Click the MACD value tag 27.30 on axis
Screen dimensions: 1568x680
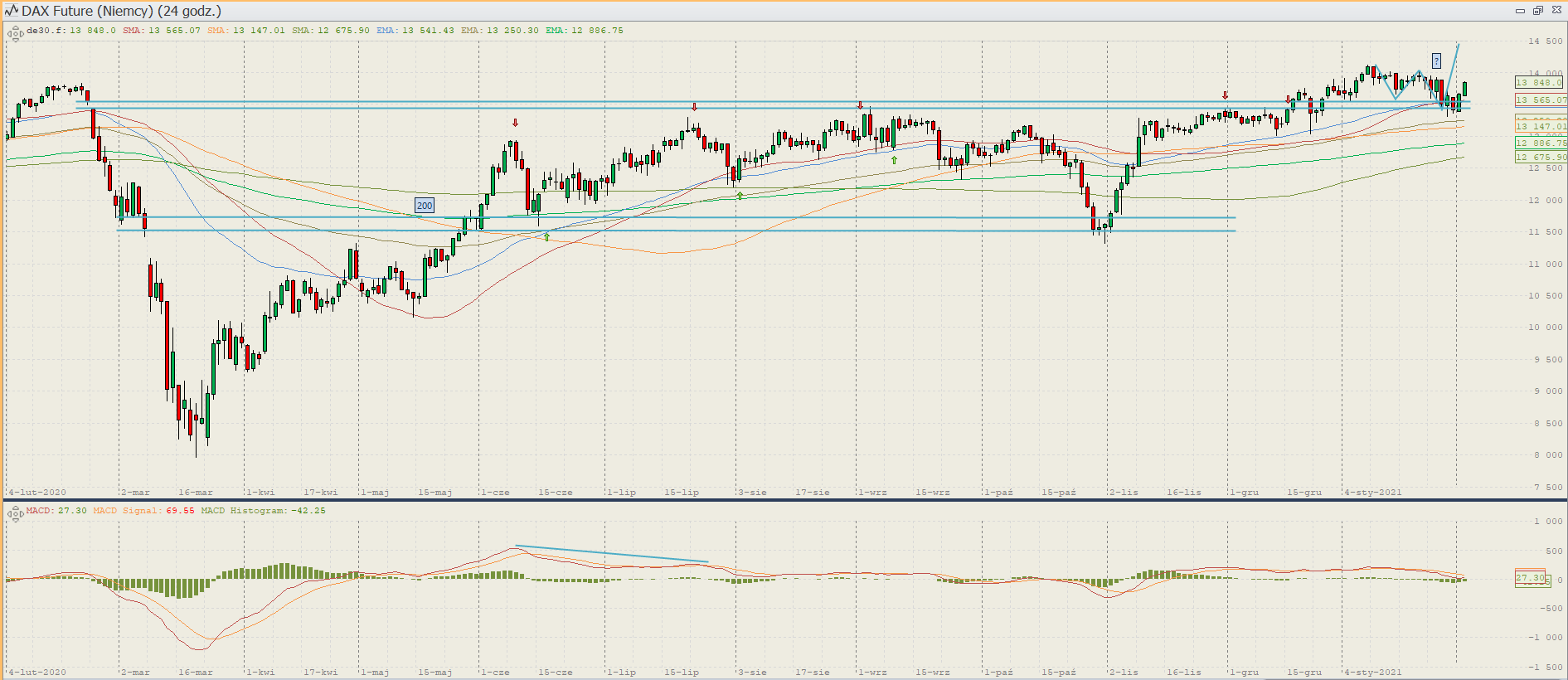click(1531, 578)
